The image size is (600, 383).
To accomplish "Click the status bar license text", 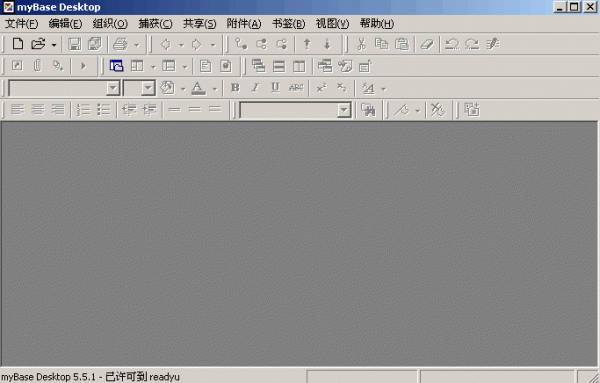I will click(90, 377).
